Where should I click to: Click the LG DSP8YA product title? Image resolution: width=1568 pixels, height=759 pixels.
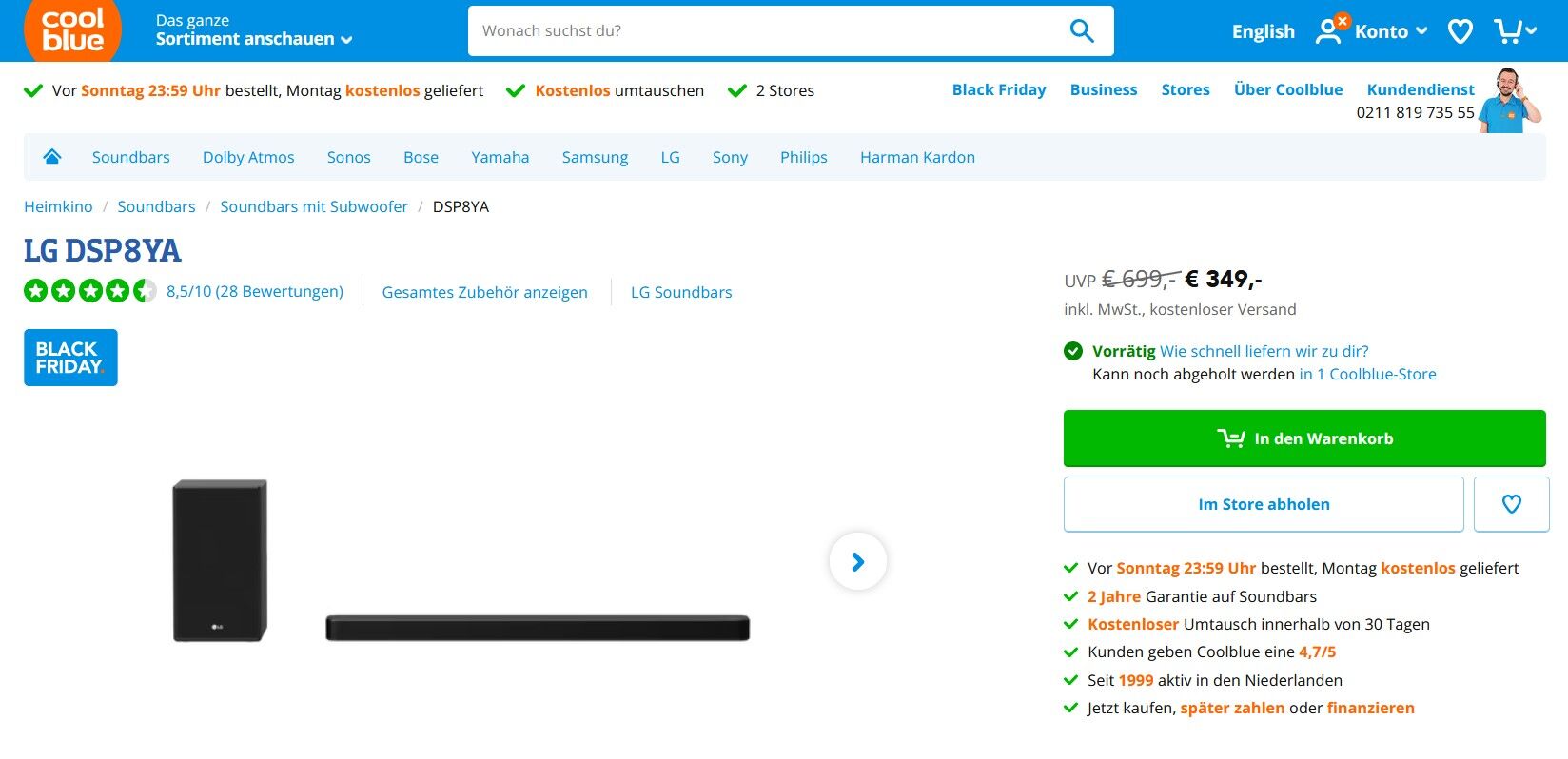[x=102, y=250]
